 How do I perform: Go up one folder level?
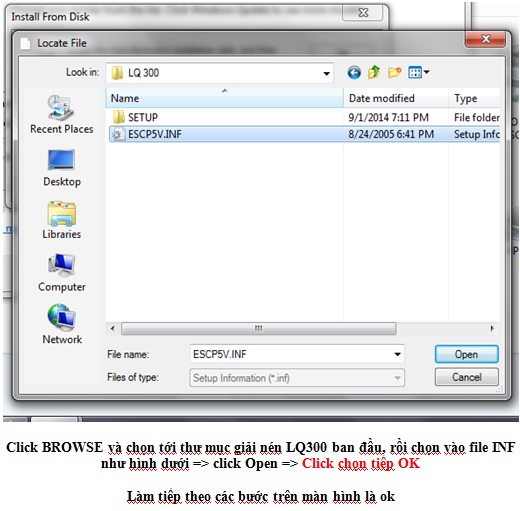pos(374,72)
